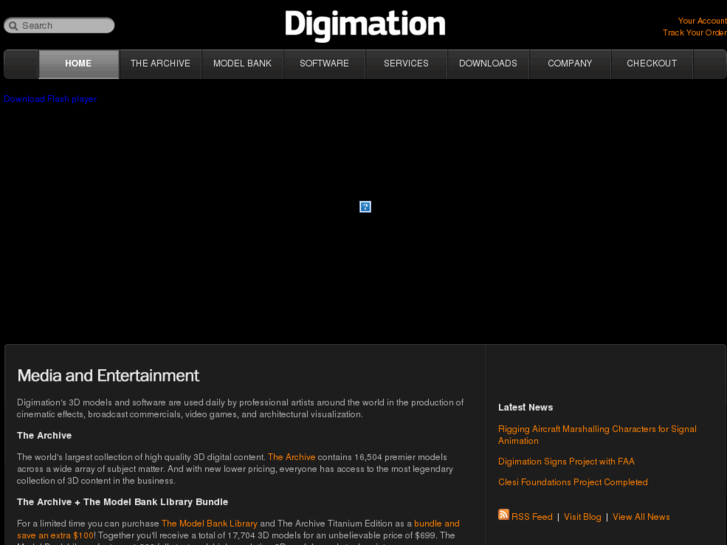Read the Rigging Aircraft Marshalling Characters news

[x=597, y=435]
